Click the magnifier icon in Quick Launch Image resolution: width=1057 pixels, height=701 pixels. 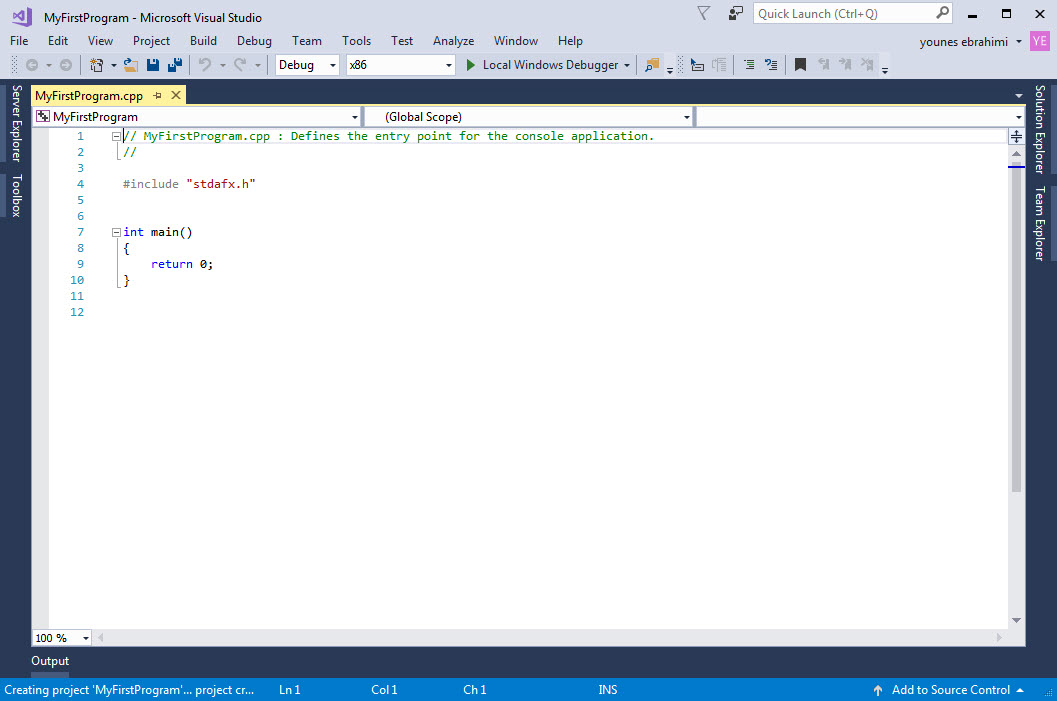942,13
